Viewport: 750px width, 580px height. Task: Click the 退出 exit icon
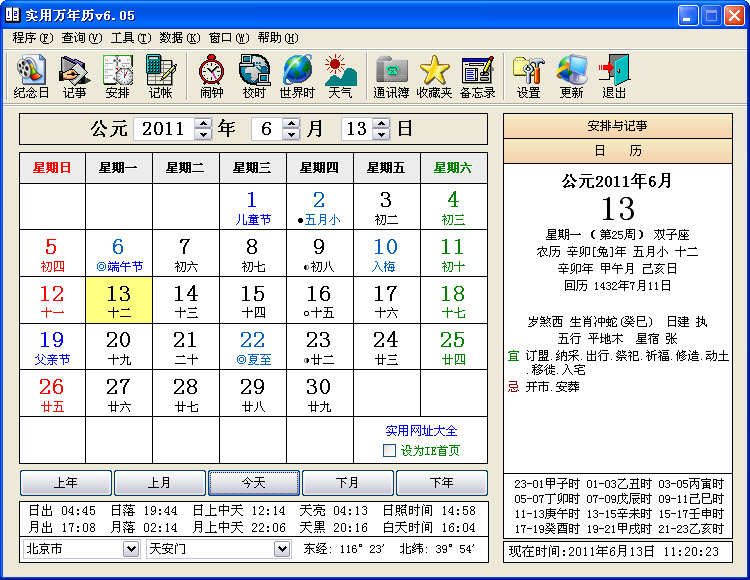614,76
